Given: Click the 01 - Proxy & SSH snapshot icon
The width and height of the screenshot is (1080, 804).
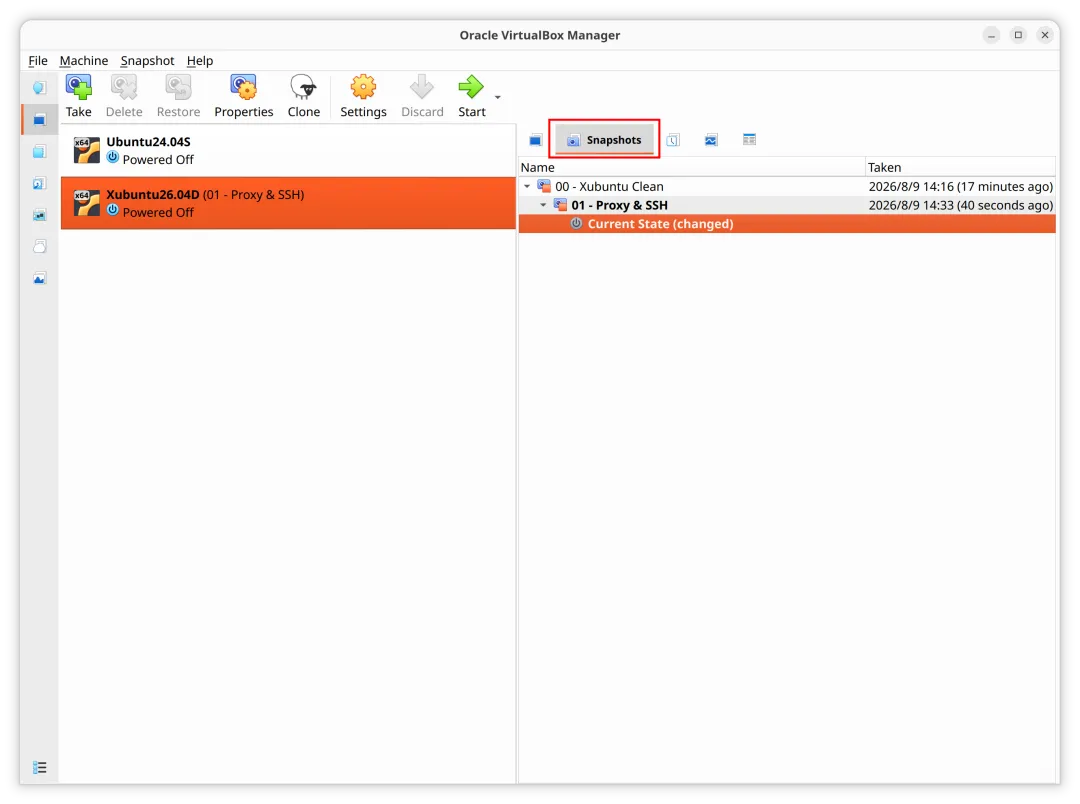Looking at the screenshot, I should [561, 205].
